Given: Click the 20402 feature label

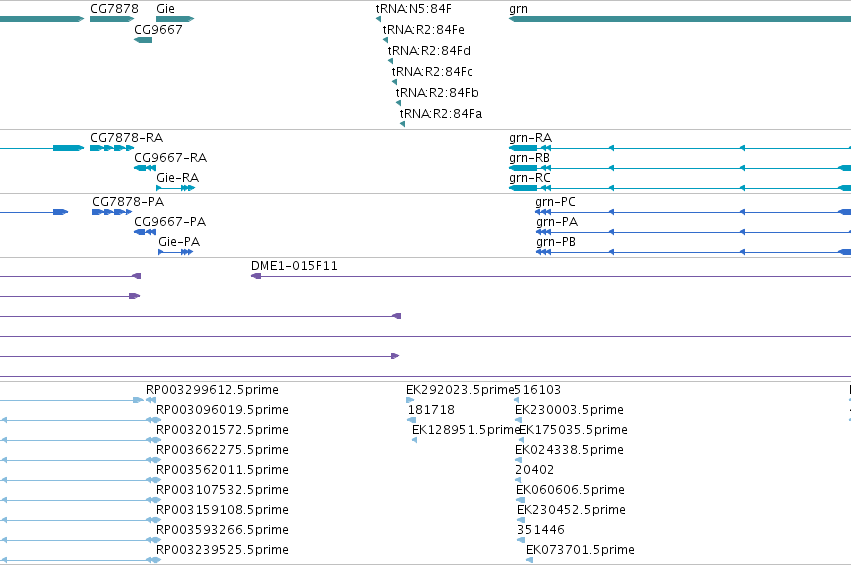Looking at the screenshot, I should pyautogui.click(x=535, y=470).
